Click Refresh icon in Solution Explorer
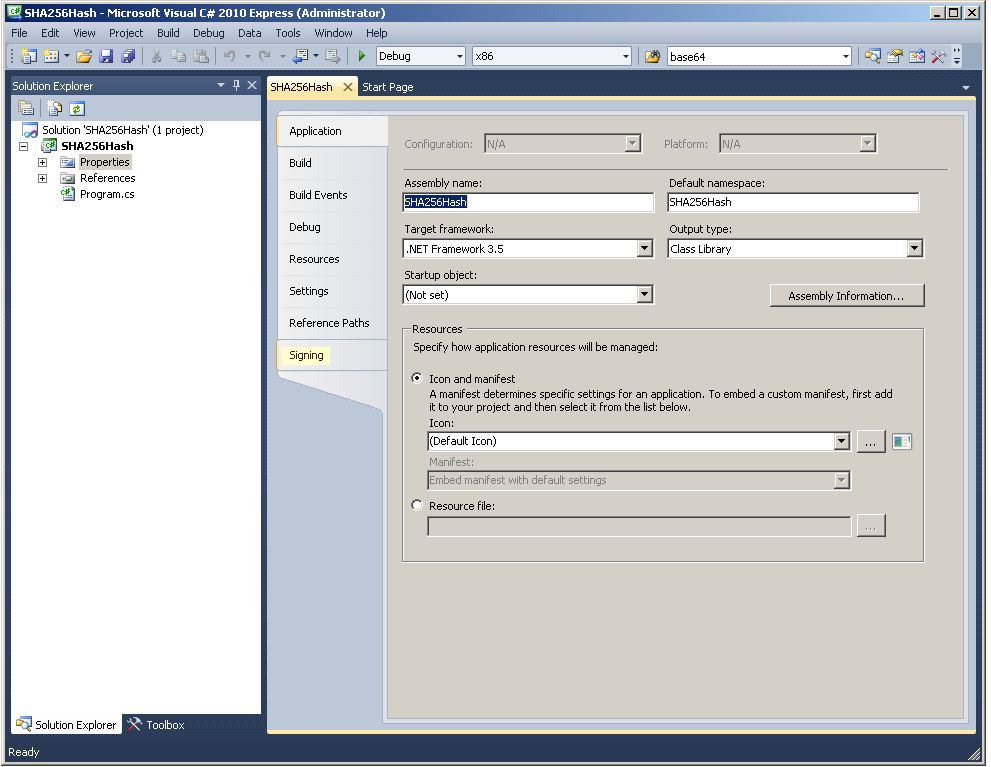The width and height of the screenshot is (991, 767). tap(77, 109)
